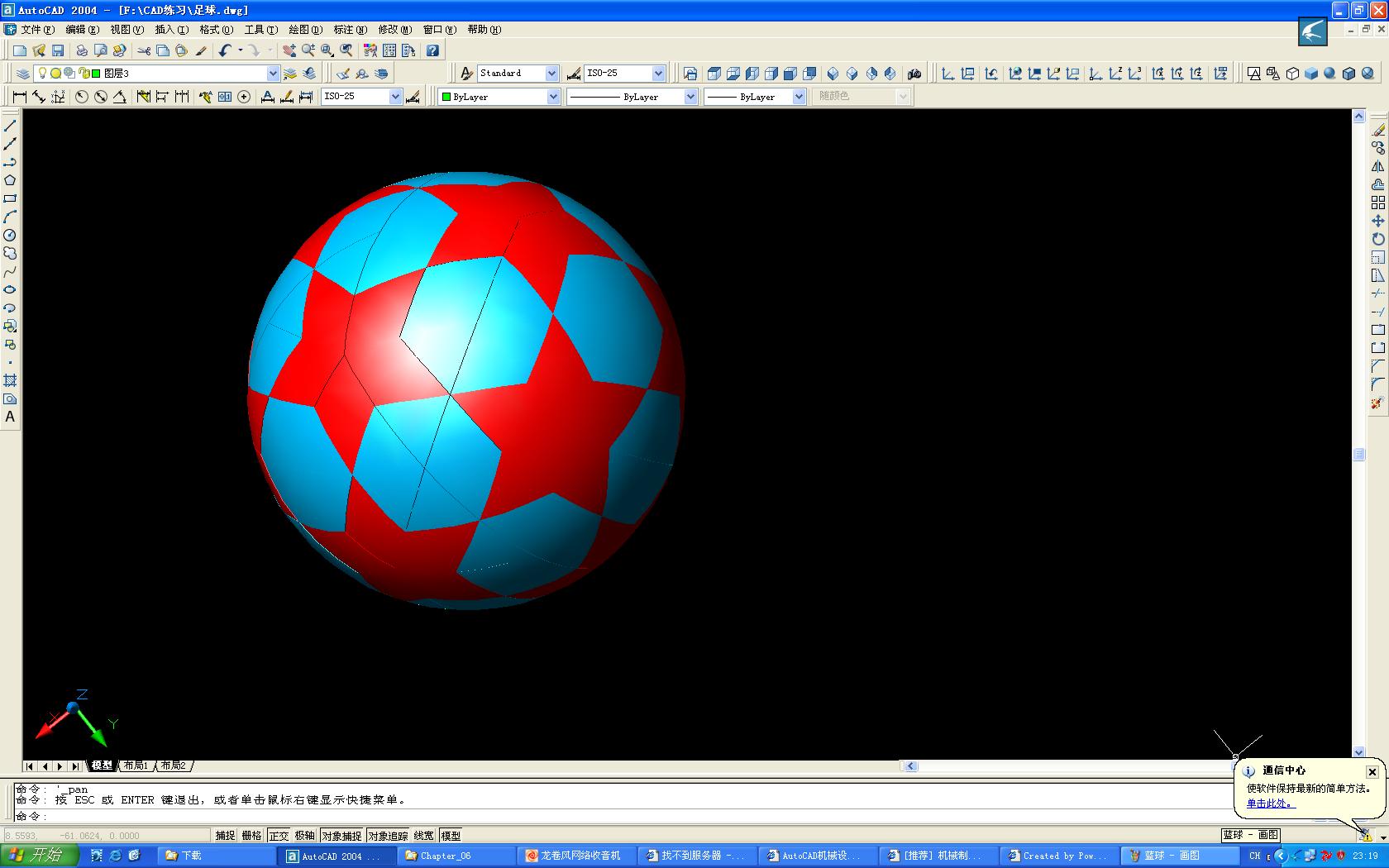
Task: Open the Undo history dropdown arrow
Action: pyautogui.click(x=240, y=50)
